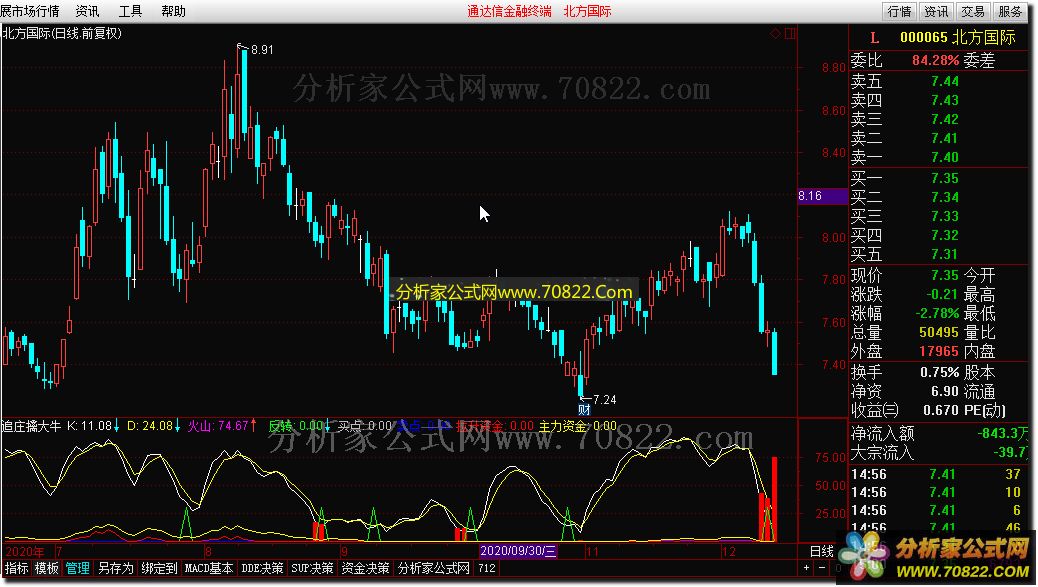
Task: Click the highlighted 管理 button
Action: [x=77, y=568]
